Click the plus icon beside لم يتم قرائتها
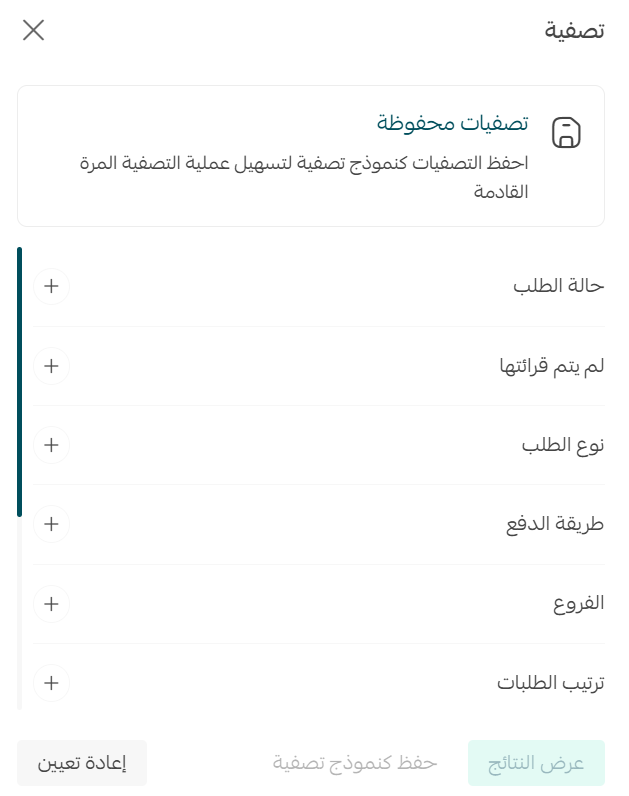Screen dimensions: 629x796 [51, 366]
